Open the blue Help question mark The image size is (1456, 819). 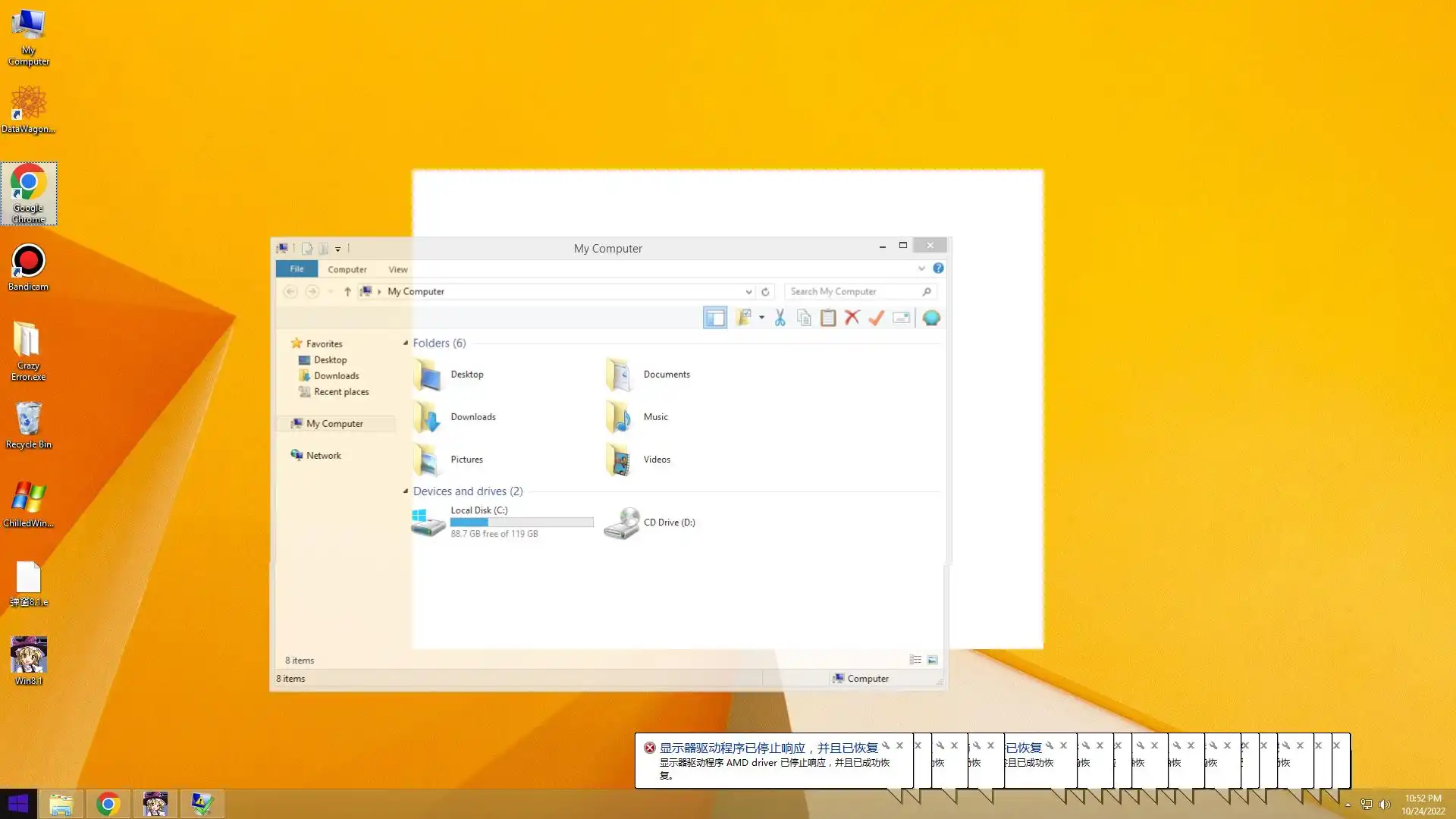click(x=938, y=268)
